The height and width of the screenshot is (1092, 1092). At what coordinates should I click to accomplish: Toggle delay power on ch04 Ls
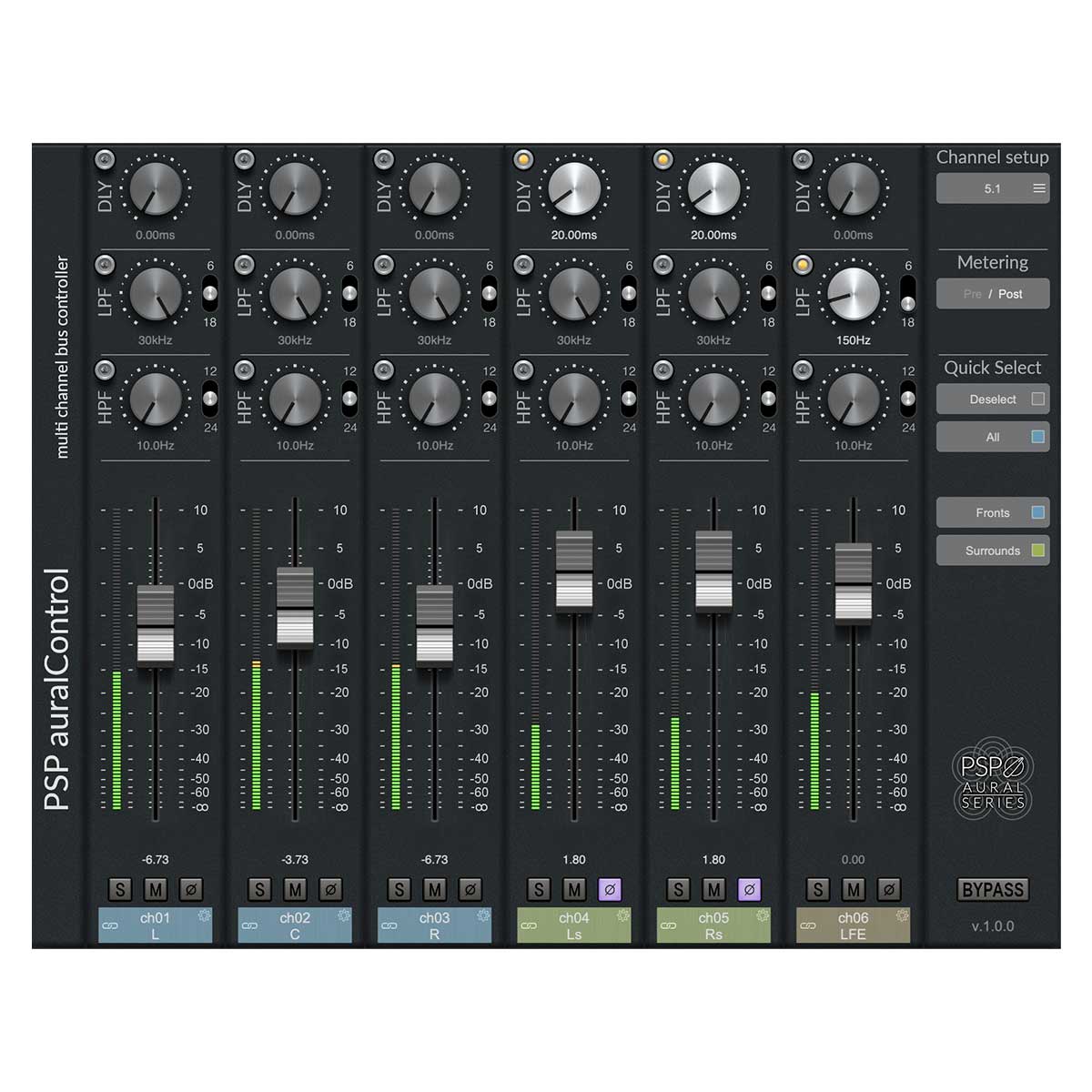pos(523,160)
